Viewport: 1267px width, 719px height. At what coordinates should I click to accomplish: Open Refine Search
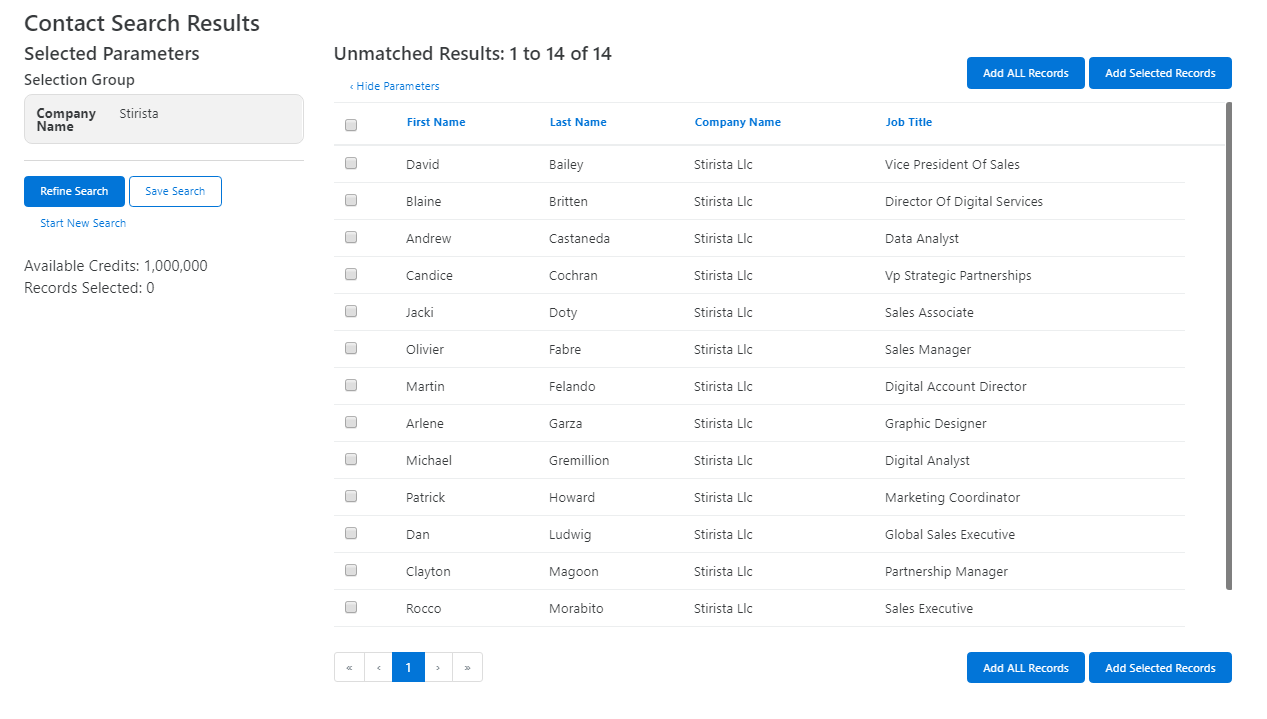74,191
